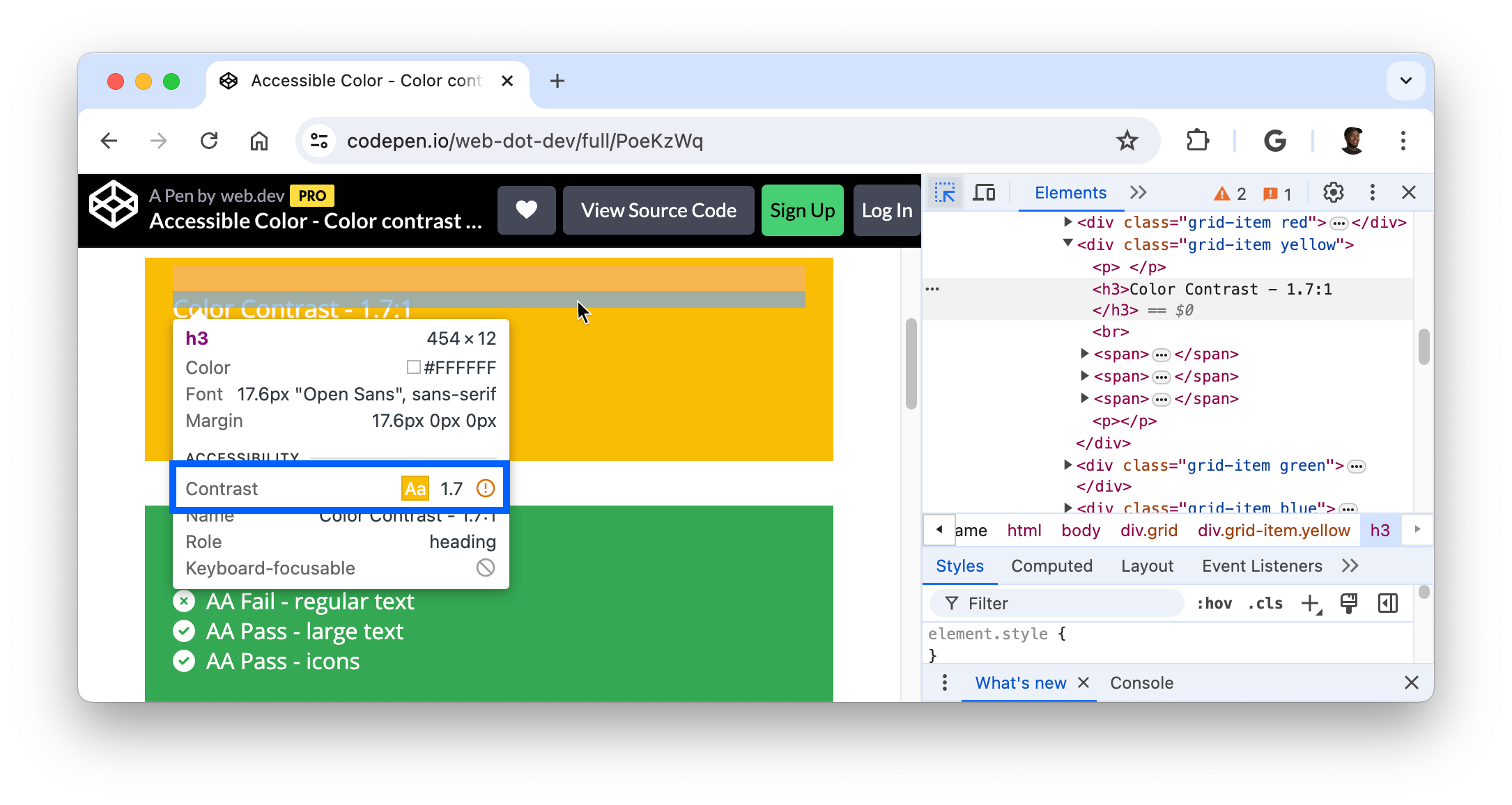Click the Elements panel tab
Screen dimensions: 1512x805
(x=1070, y=192)
